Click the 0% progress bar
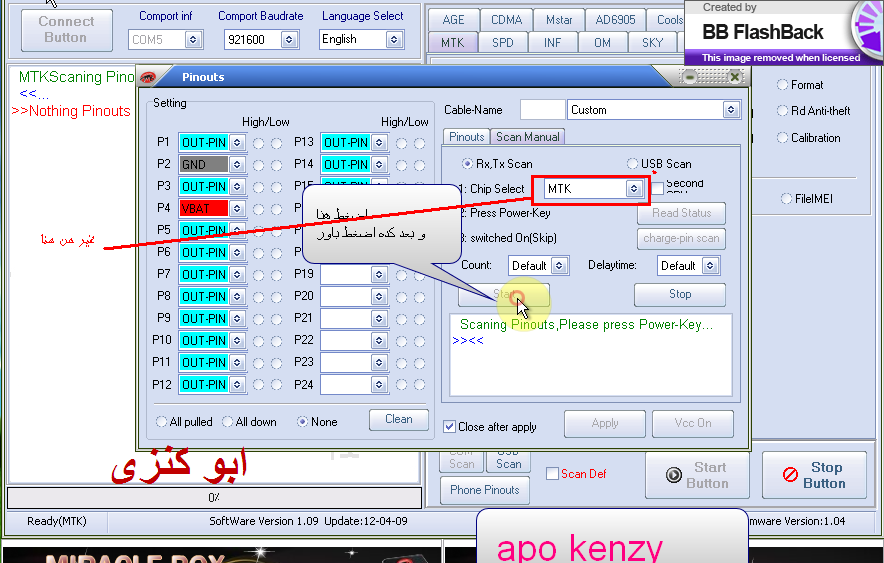 [214, 498]
